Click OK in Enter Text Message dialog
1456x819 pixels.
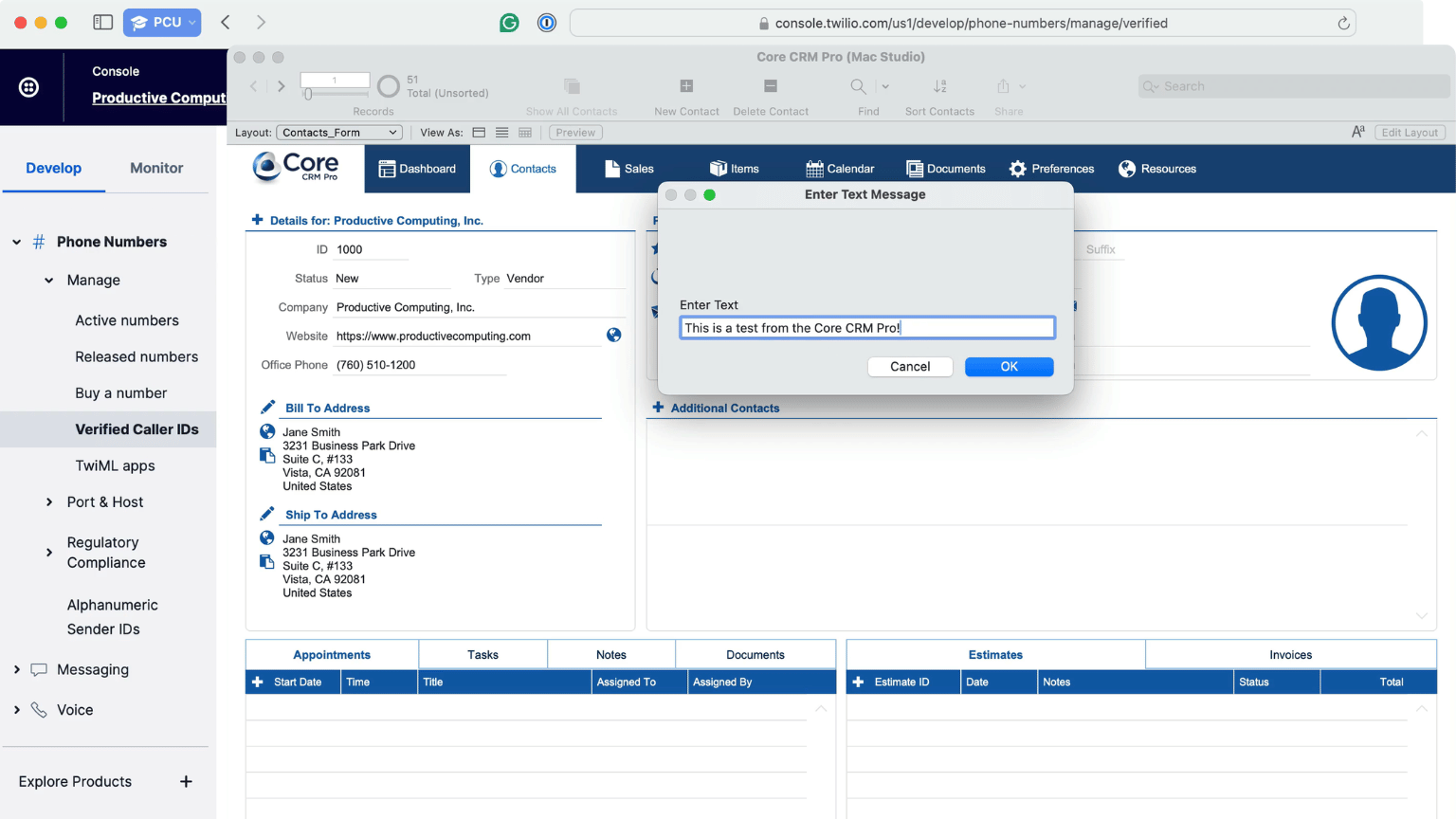[1009, 367]
